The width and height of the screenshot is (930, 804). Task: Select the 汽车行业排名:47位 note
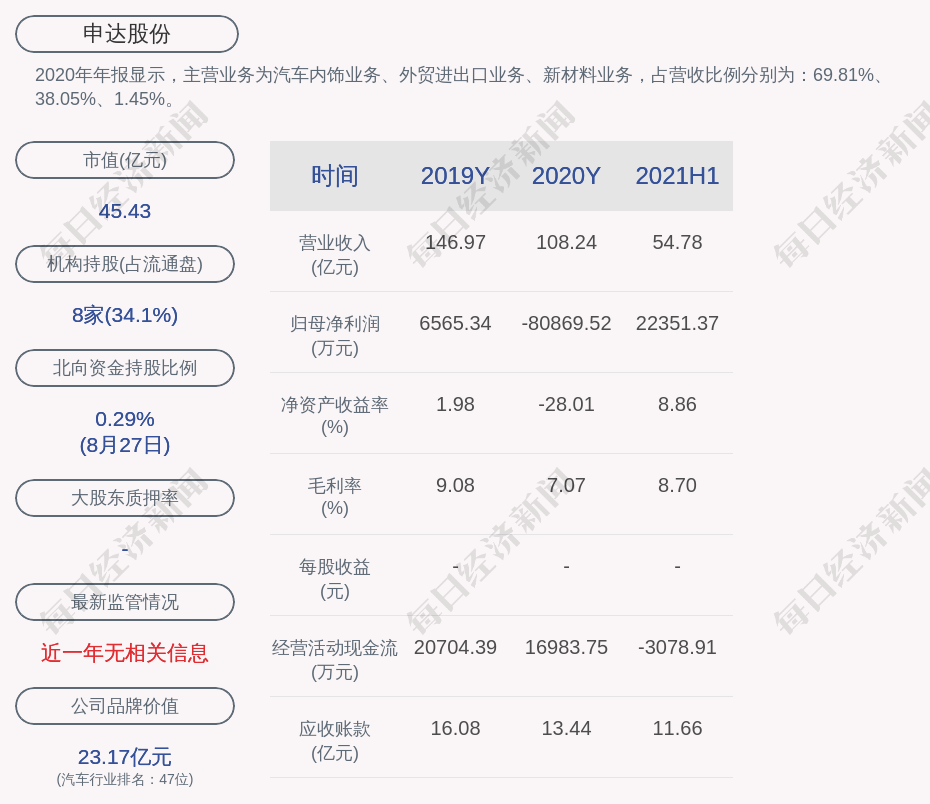(125, 779)
